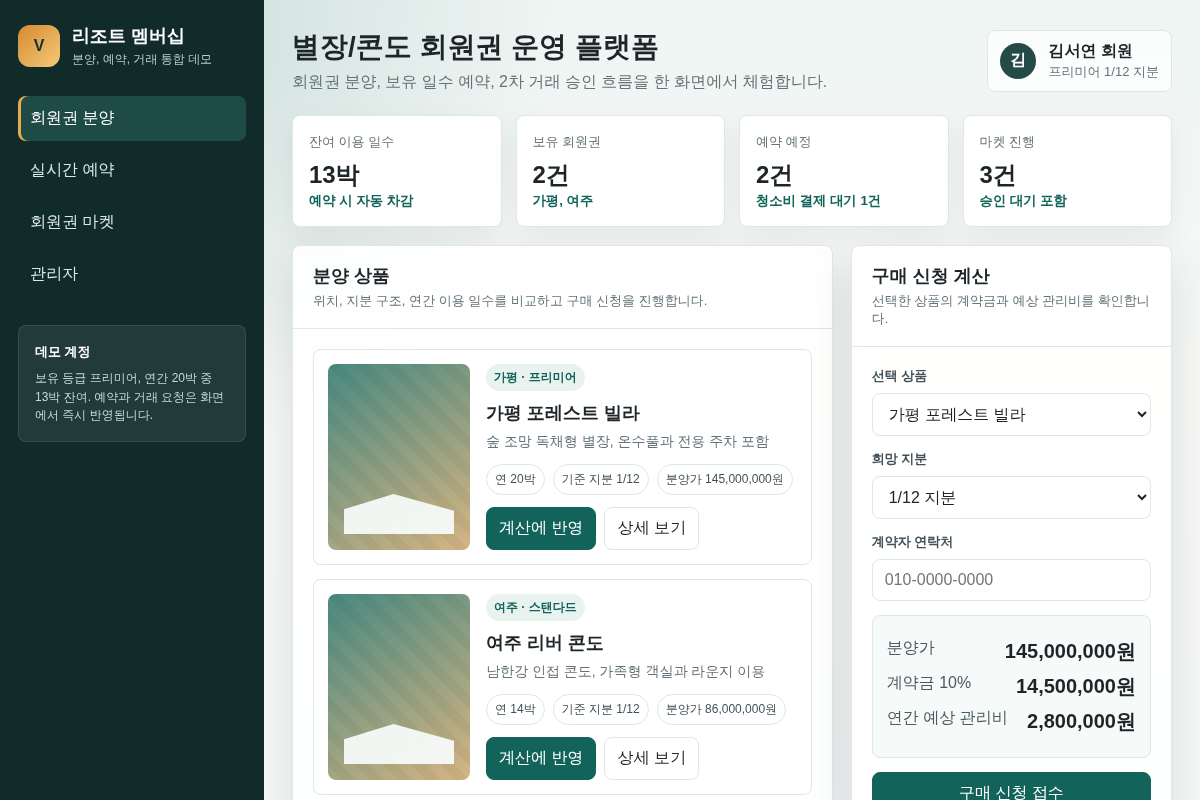Select the 보유 회원권 2건 card
The width and height of the screenshot is (1200, 800).
pos(620,171)
